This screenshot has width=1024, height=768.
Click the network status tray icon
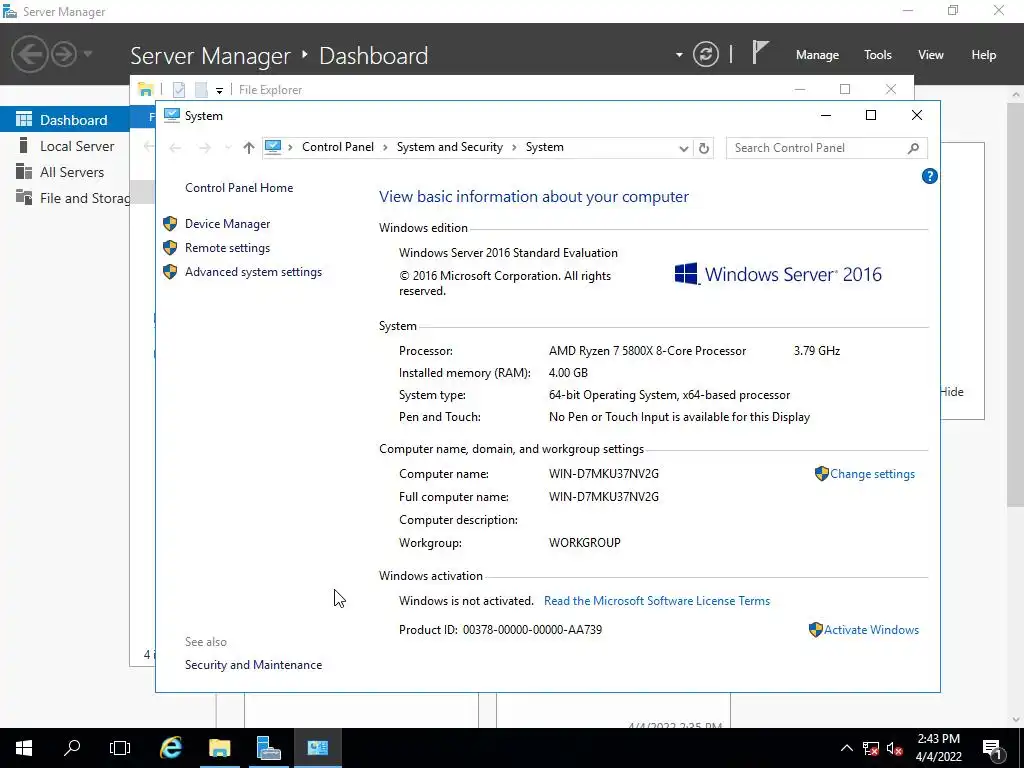pos(871,748)
